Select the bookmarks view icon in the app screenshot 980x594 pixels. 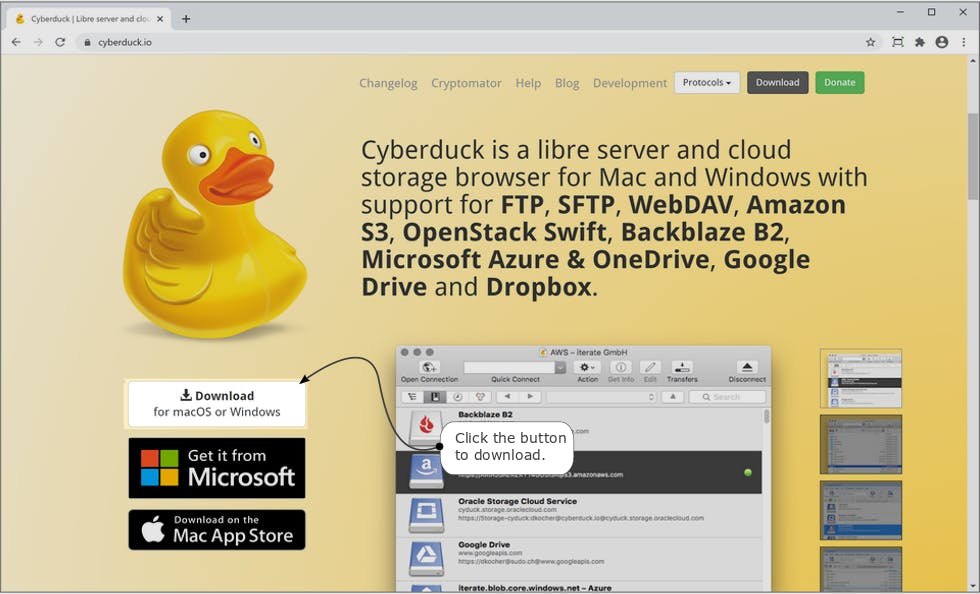pyautogui.click(x=435, y=397)
